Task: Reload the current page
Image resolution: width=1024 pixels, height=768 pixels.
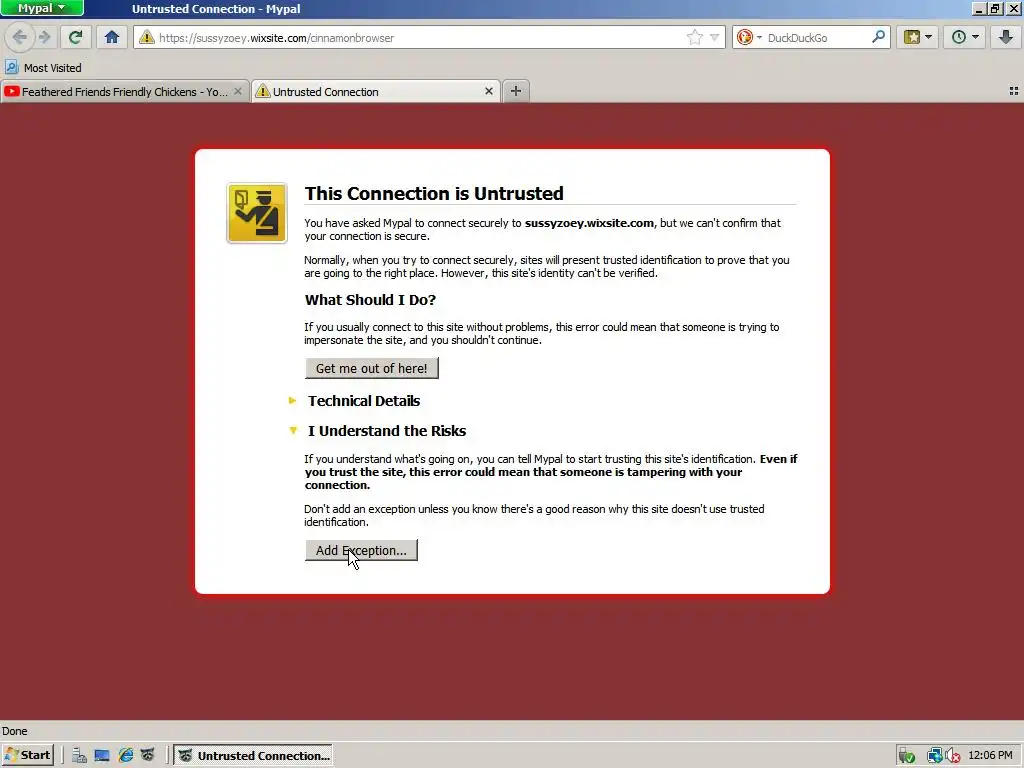Action: [x=75, y=37]
